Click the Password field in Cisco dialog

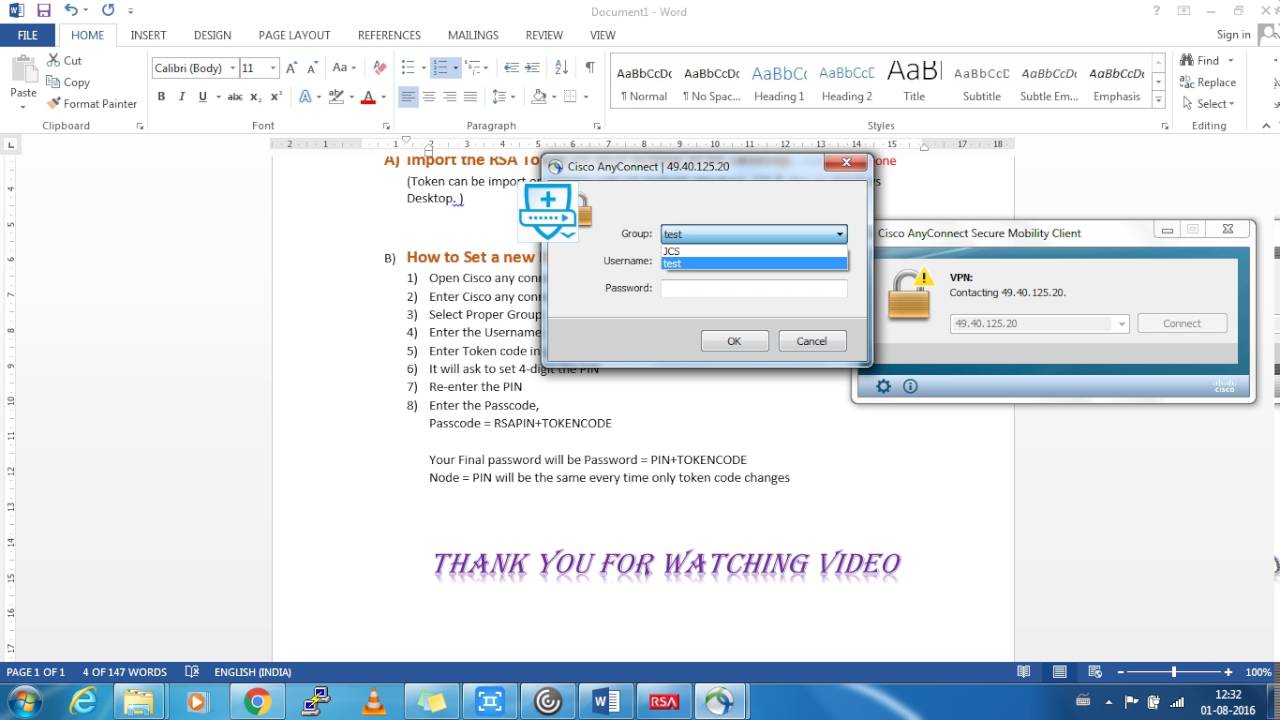click(x=754, y=288)
